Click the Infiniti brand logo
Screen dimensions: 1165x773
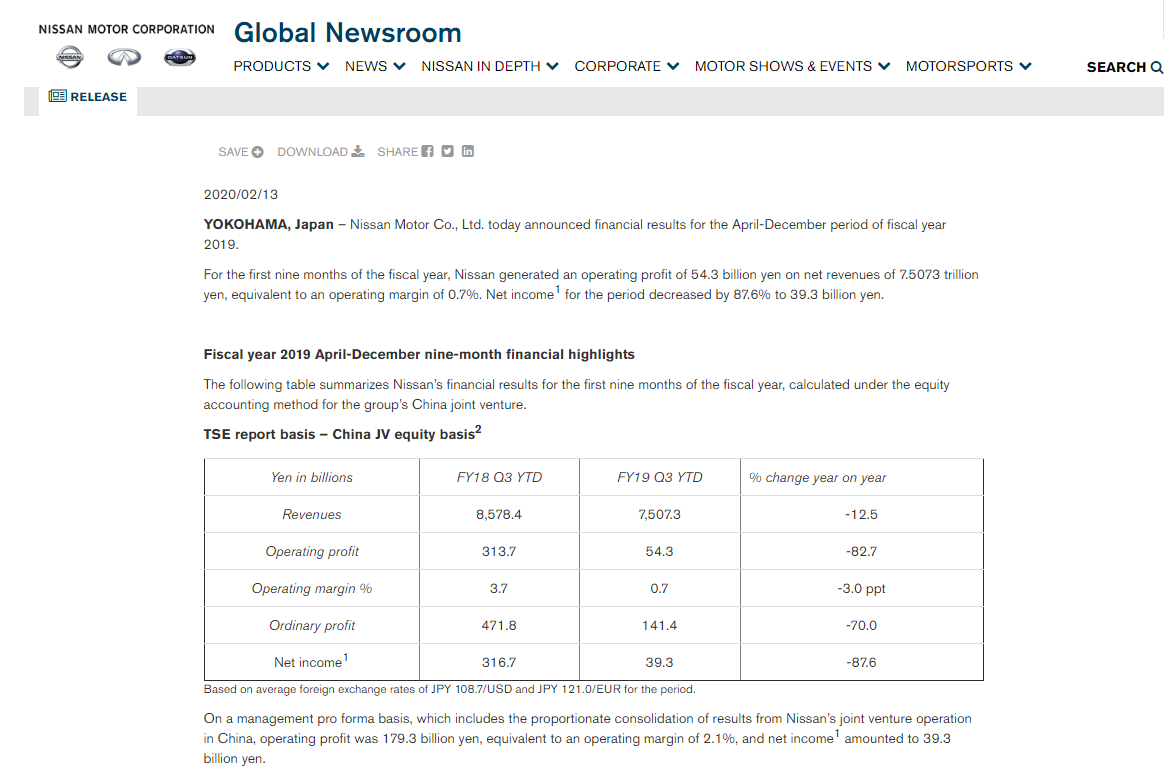[x=125, y=58]
